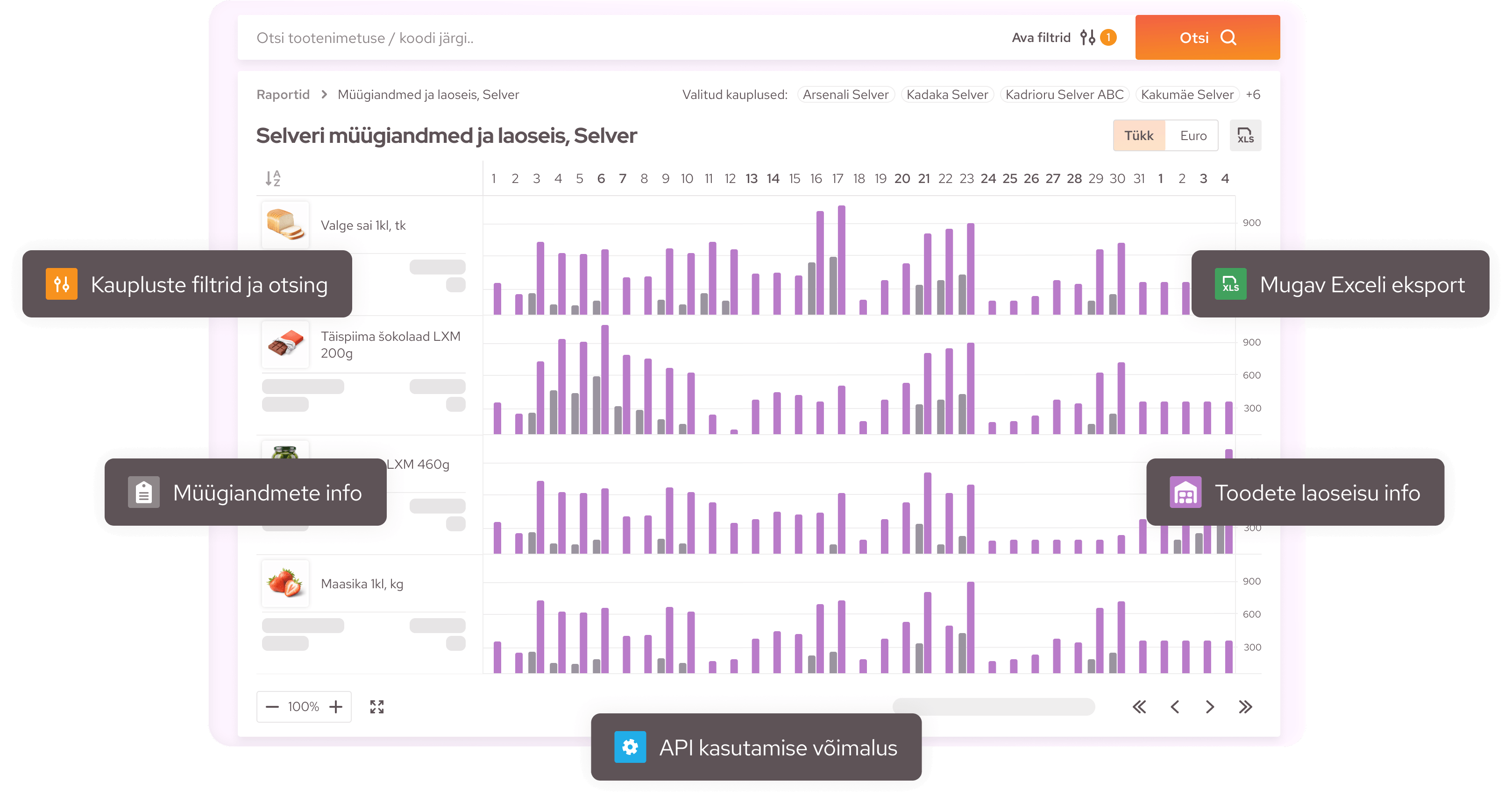The image size is (1512, 803).
Task: Switch units to Tükk
Action: pos(1139,135)
